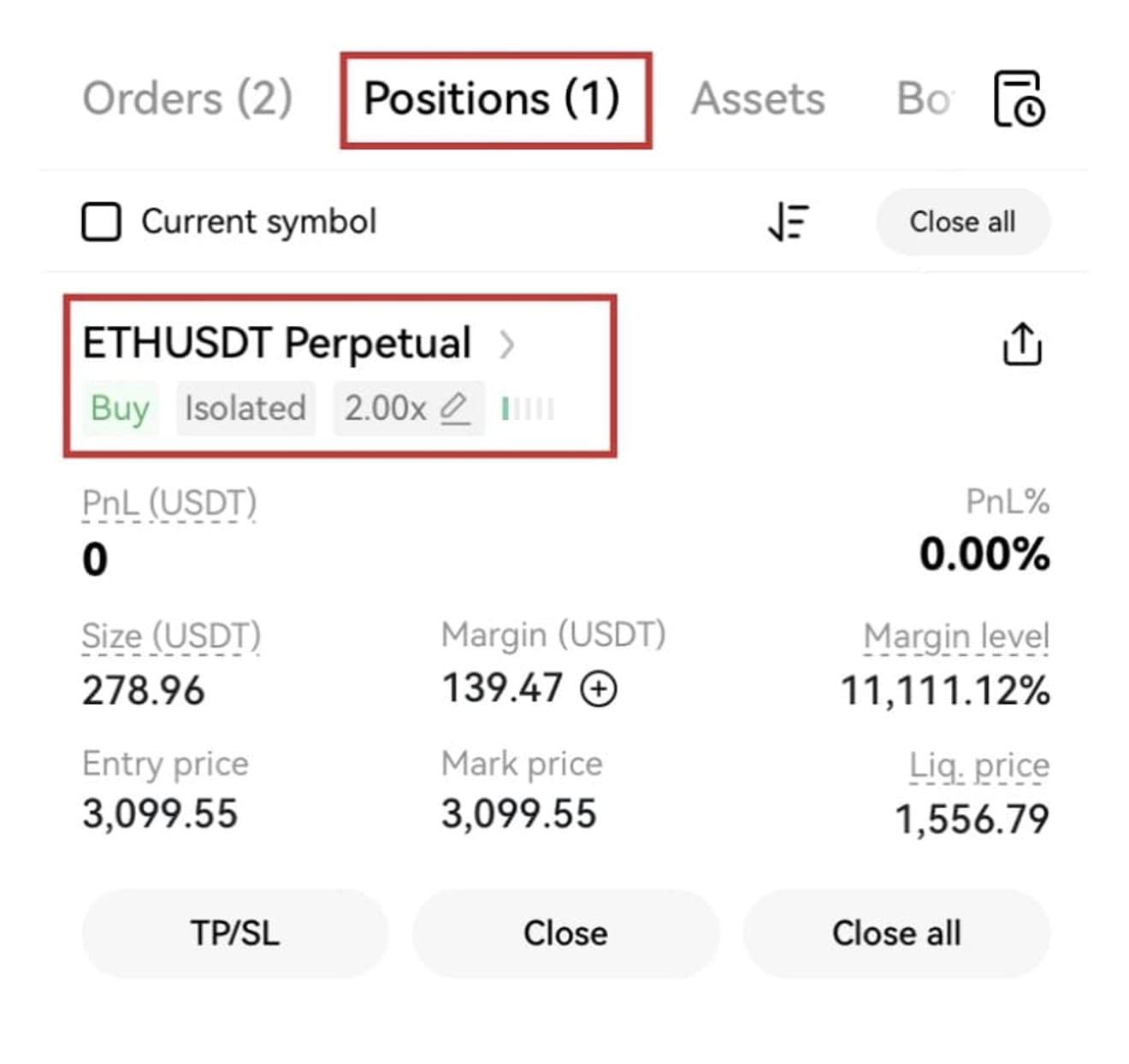Click the sort positions icon
The width and height of the screenshot is (1129, 1064).
coord(788,222)
